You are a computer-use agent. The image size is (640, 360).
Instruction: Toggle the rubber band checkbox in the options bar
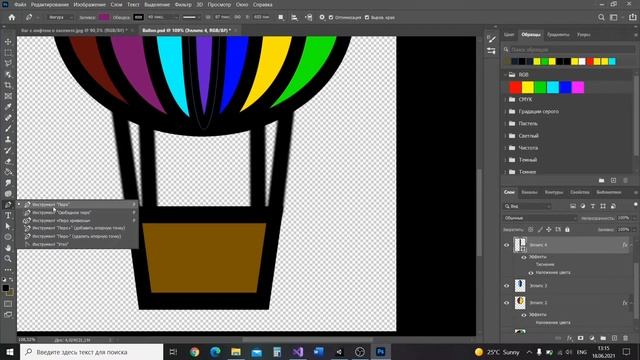(367, 18)
